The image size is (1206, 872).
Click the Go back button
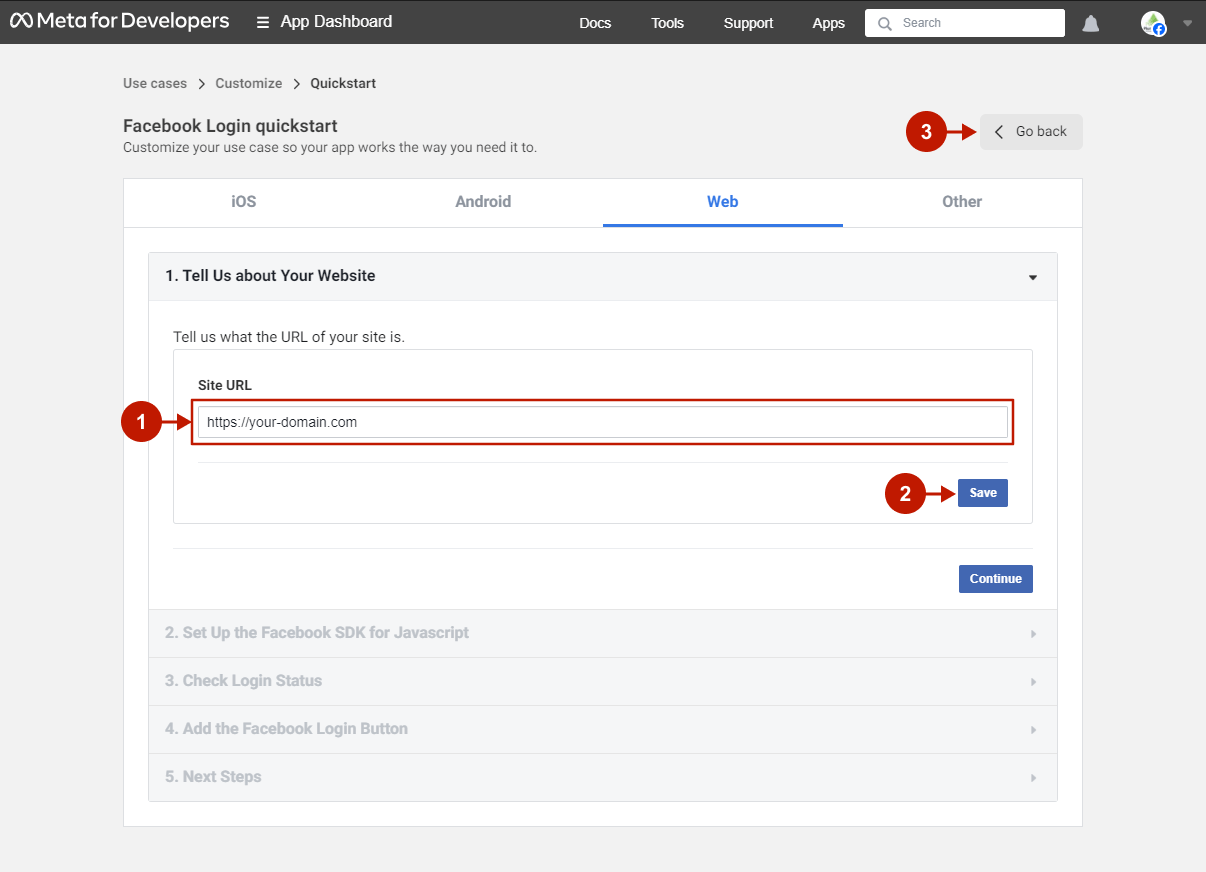[x=1031, y=132]
